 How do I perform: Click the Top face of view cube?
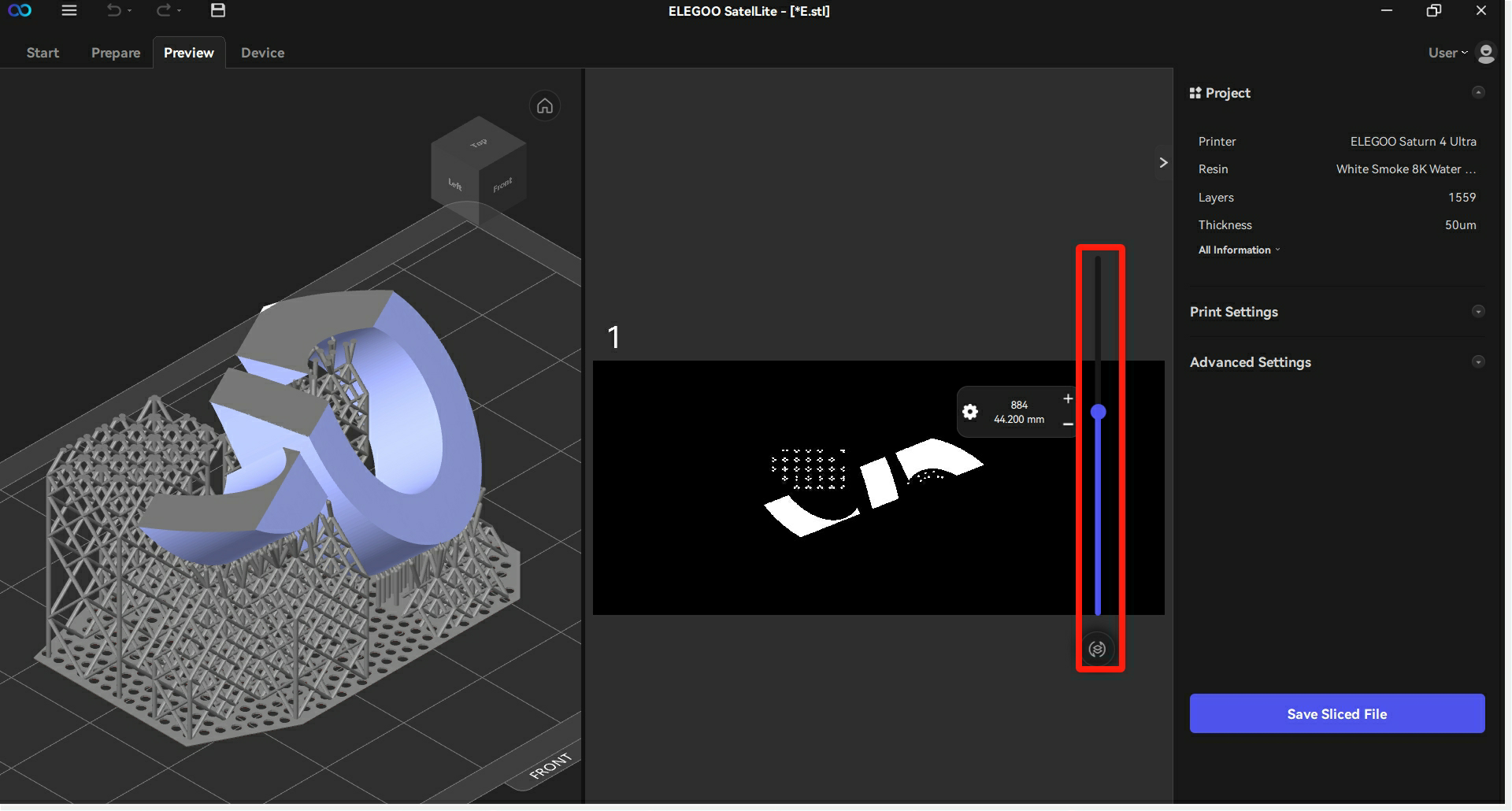(x=478, y=143)
